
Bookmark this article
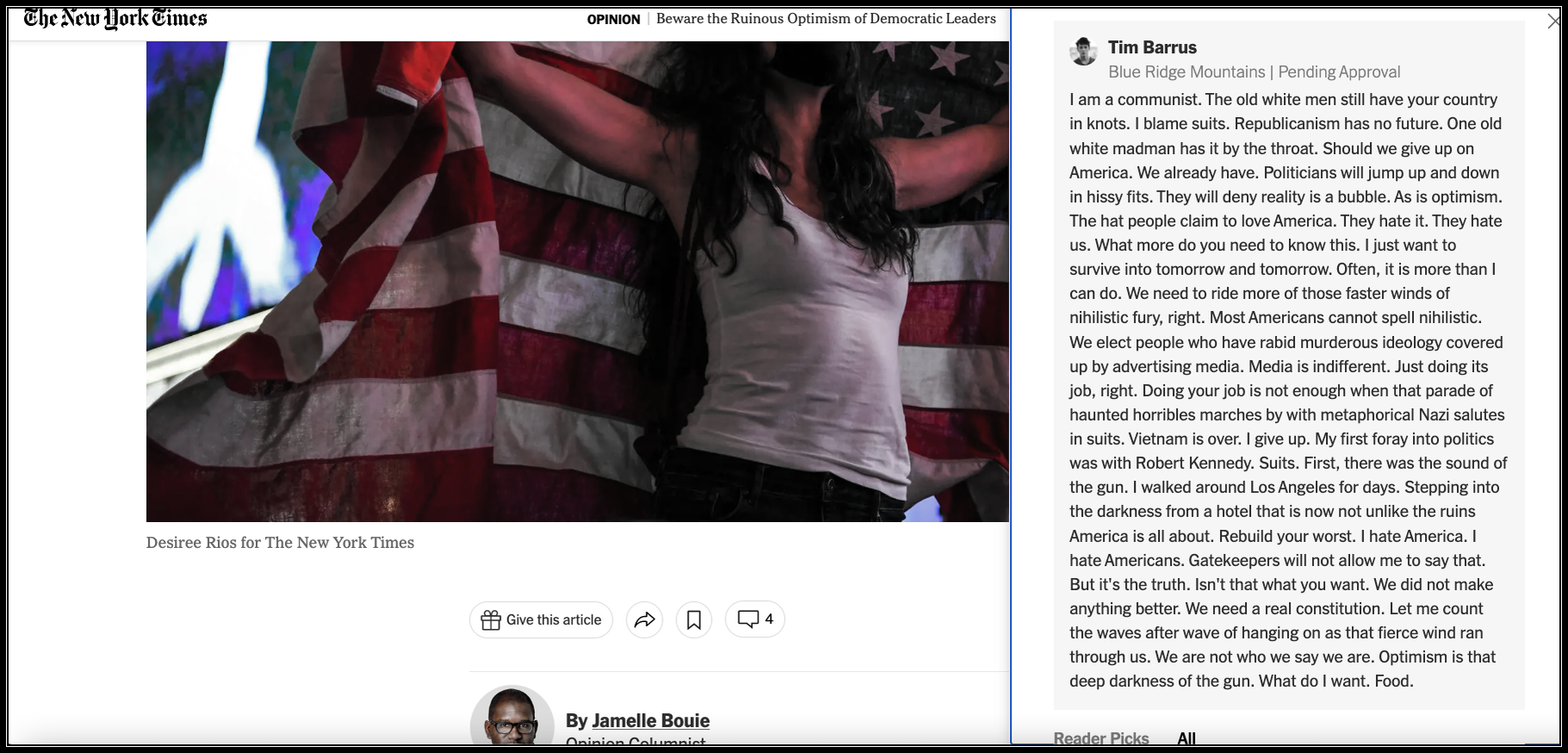[x=694, y=619]
